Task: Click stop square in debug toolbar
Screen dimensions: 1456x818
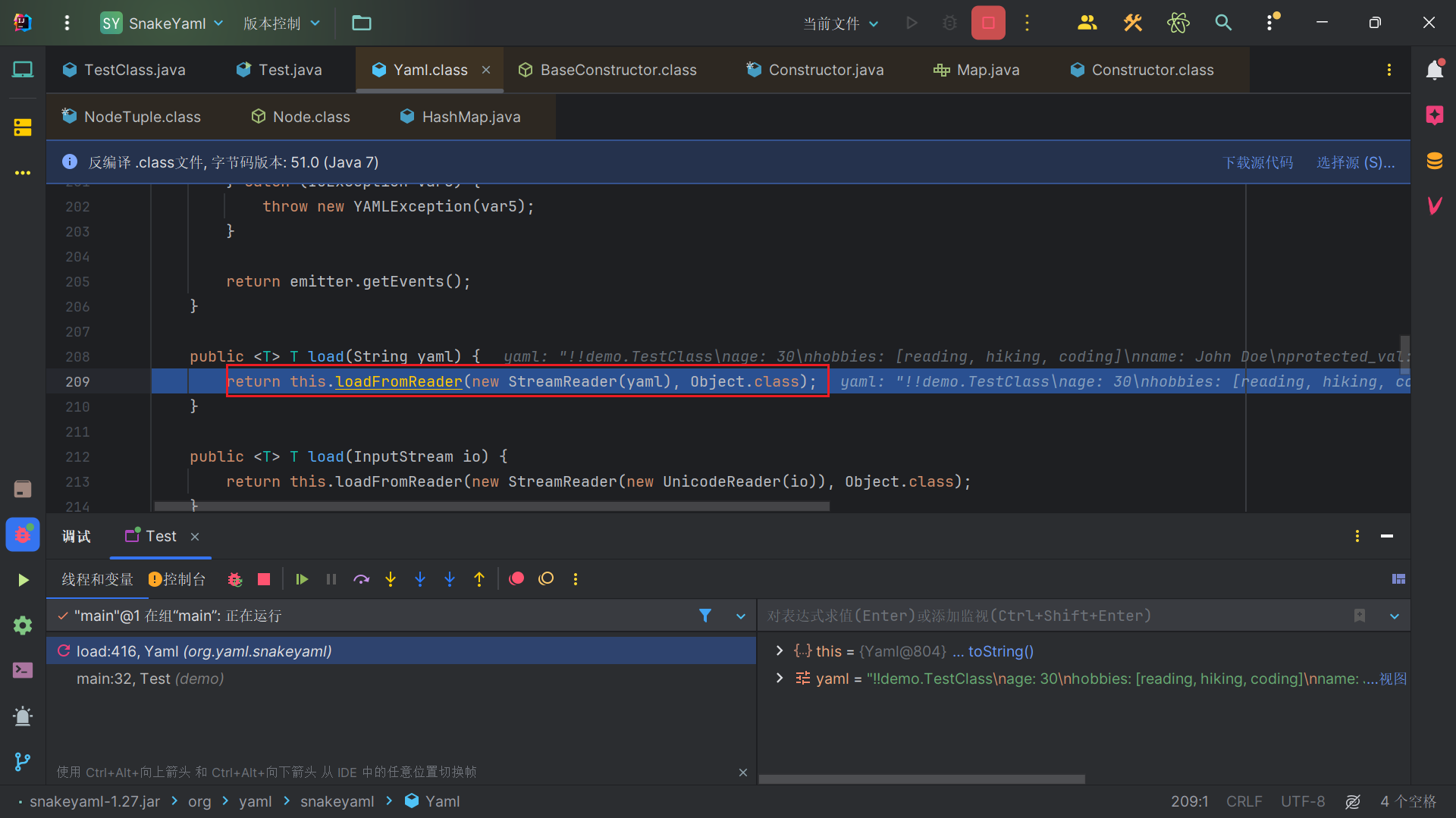Action: 264,579
